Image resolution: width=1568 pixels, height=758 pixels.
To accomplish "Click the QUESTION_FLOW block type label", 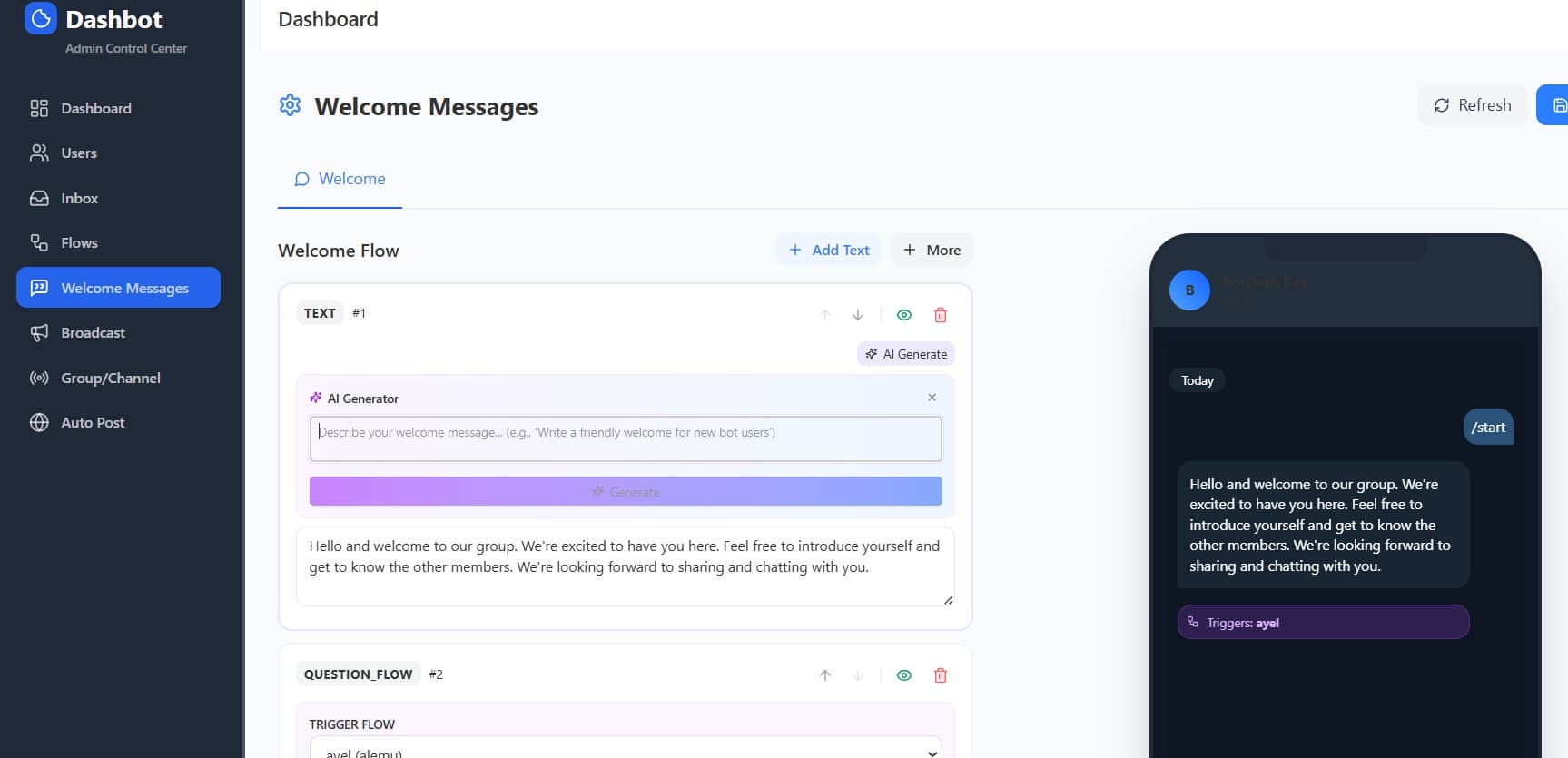I will point(359,674).
